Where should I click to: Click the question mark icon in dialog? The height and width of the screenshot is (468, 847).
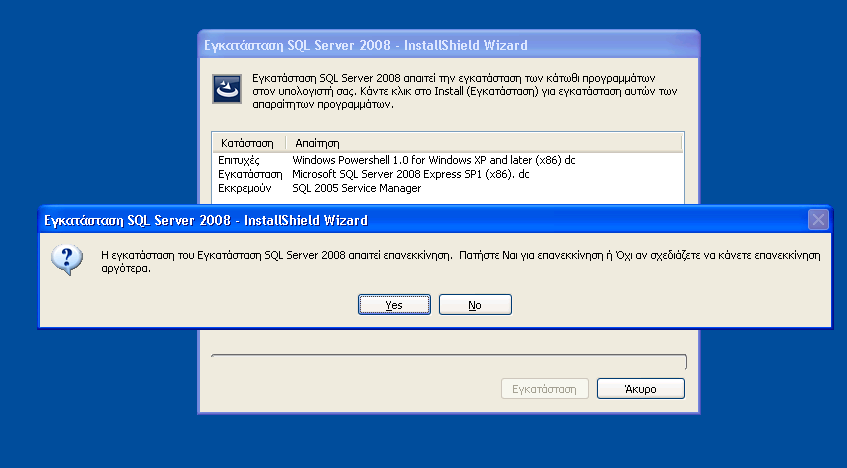click(67, 260)
